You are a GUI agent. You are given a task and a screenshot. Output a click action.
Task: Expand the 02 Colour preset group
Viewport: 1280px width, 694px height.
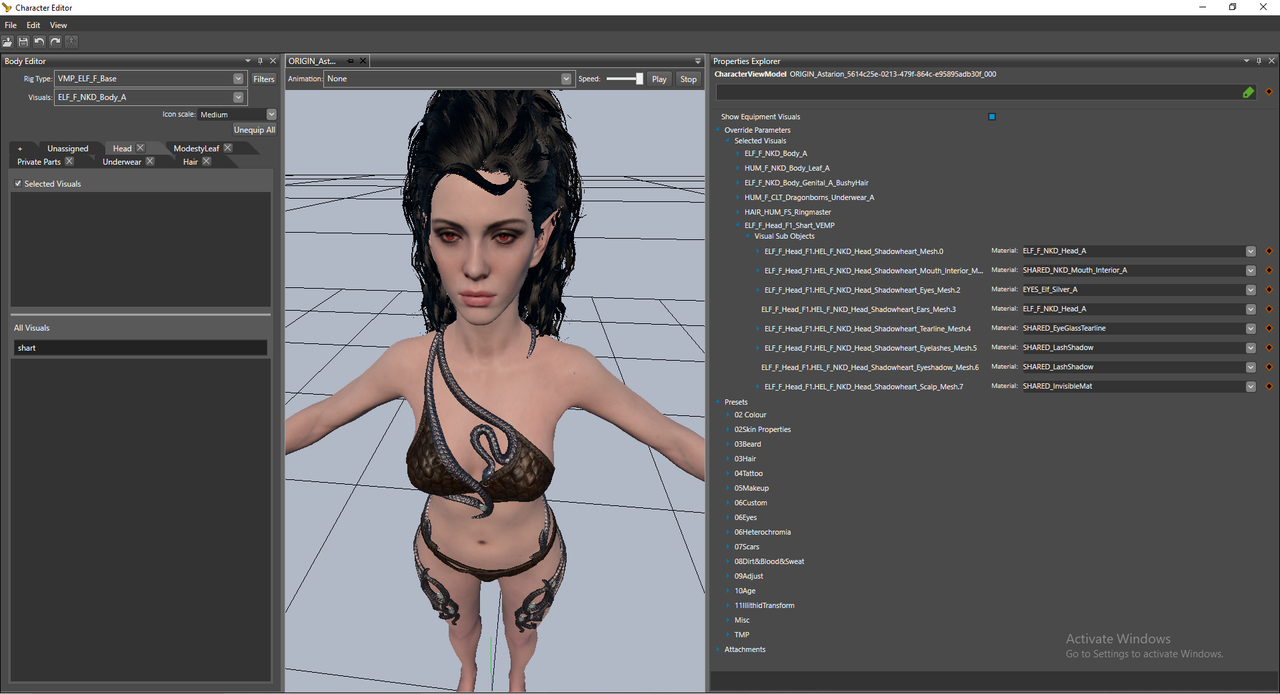(728, 415)
